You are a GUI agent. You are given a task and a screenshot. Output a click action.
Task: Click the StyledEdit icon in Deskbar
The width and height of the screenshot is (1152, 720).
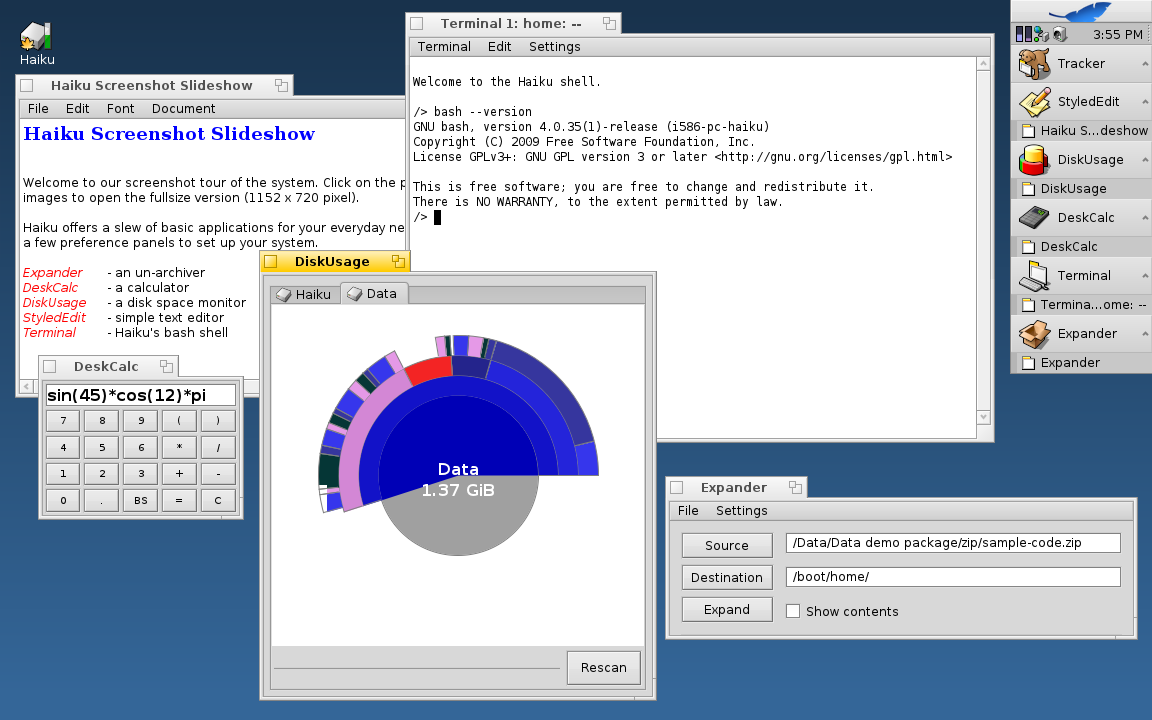click(1034, 102)
